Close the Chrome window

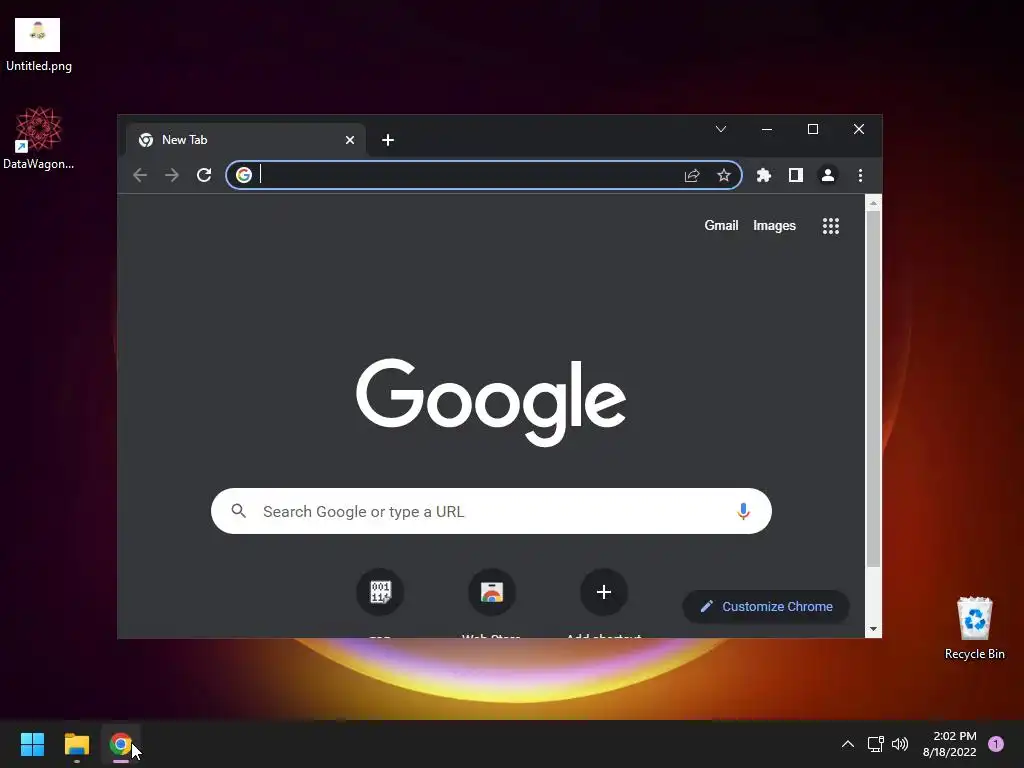click(859, 129)
